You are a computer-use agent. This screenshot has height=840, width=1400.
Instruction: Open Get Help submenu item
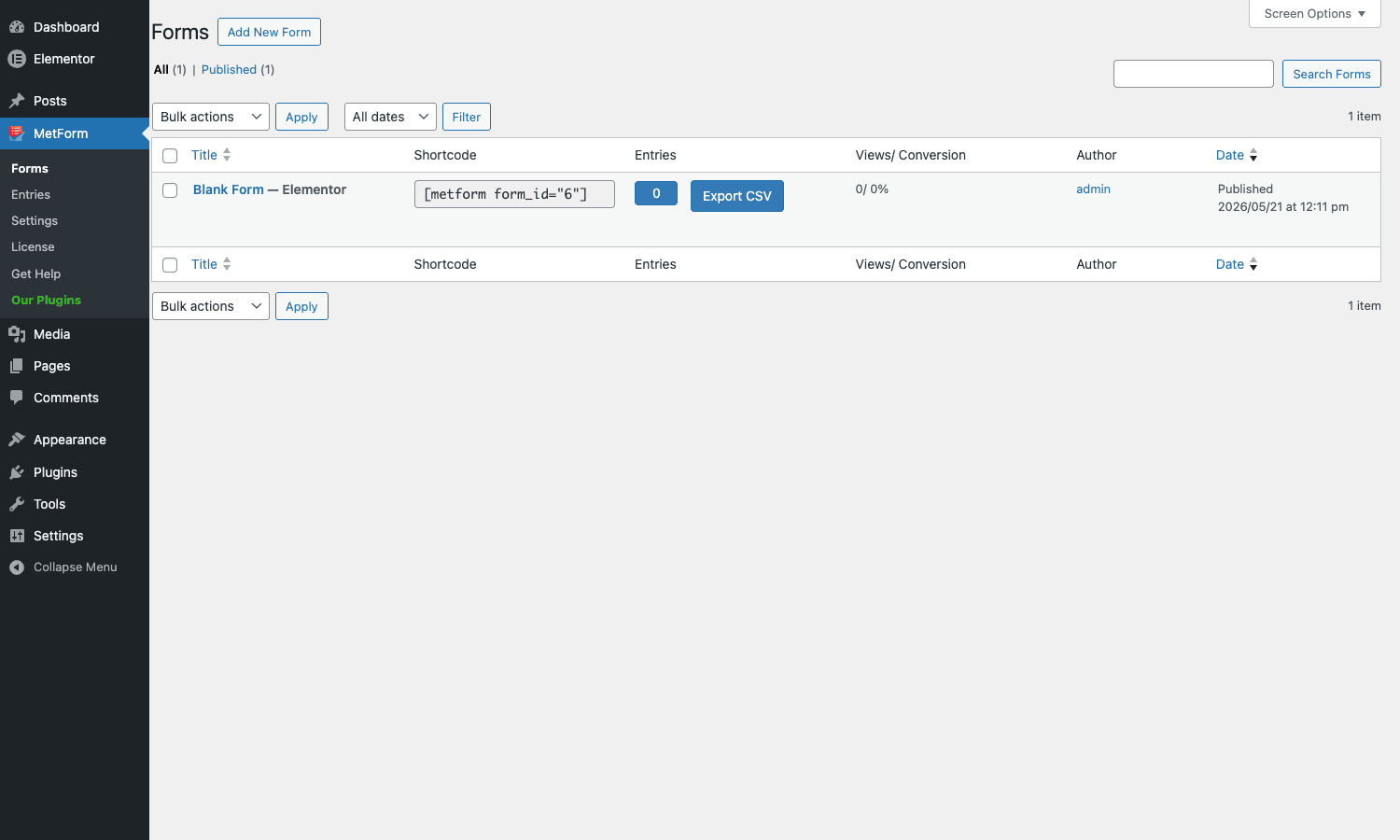[x=35, y=273]
